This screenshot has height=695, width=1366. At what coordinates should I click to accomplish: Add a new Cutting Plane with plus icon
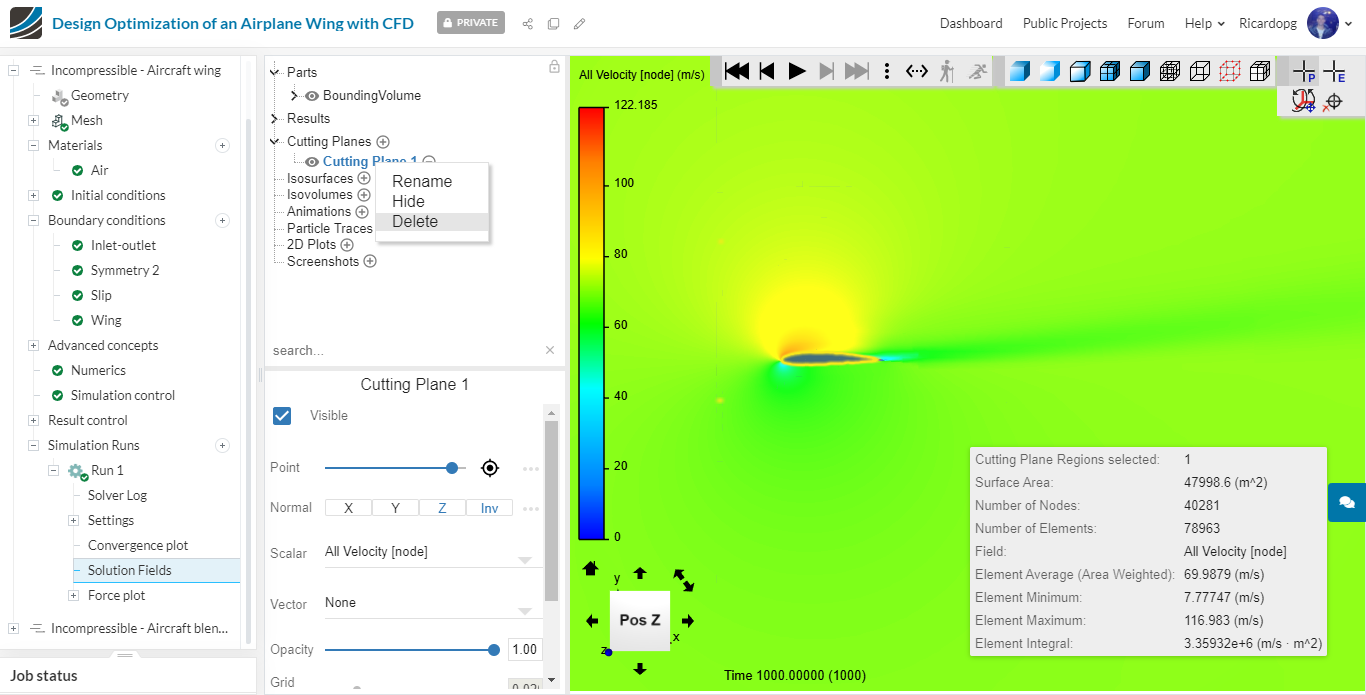(383, 142)
